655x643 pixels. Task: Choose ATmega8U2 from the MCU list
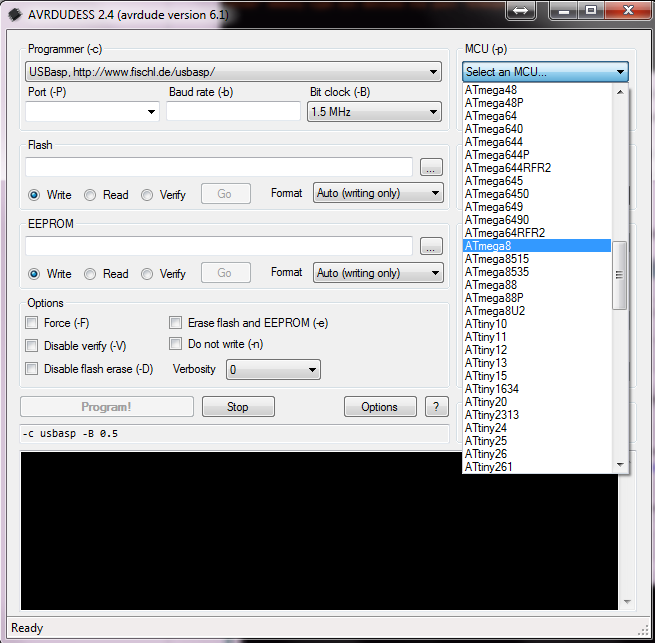pos(537,311)
